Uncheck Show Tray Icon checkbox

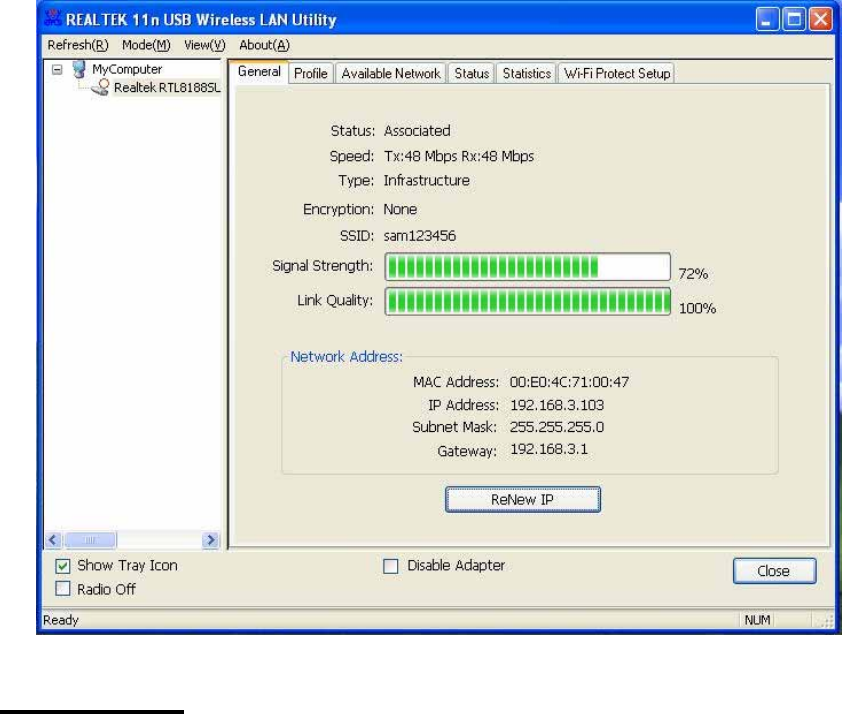pyautogui.click(x=63, y=566)
